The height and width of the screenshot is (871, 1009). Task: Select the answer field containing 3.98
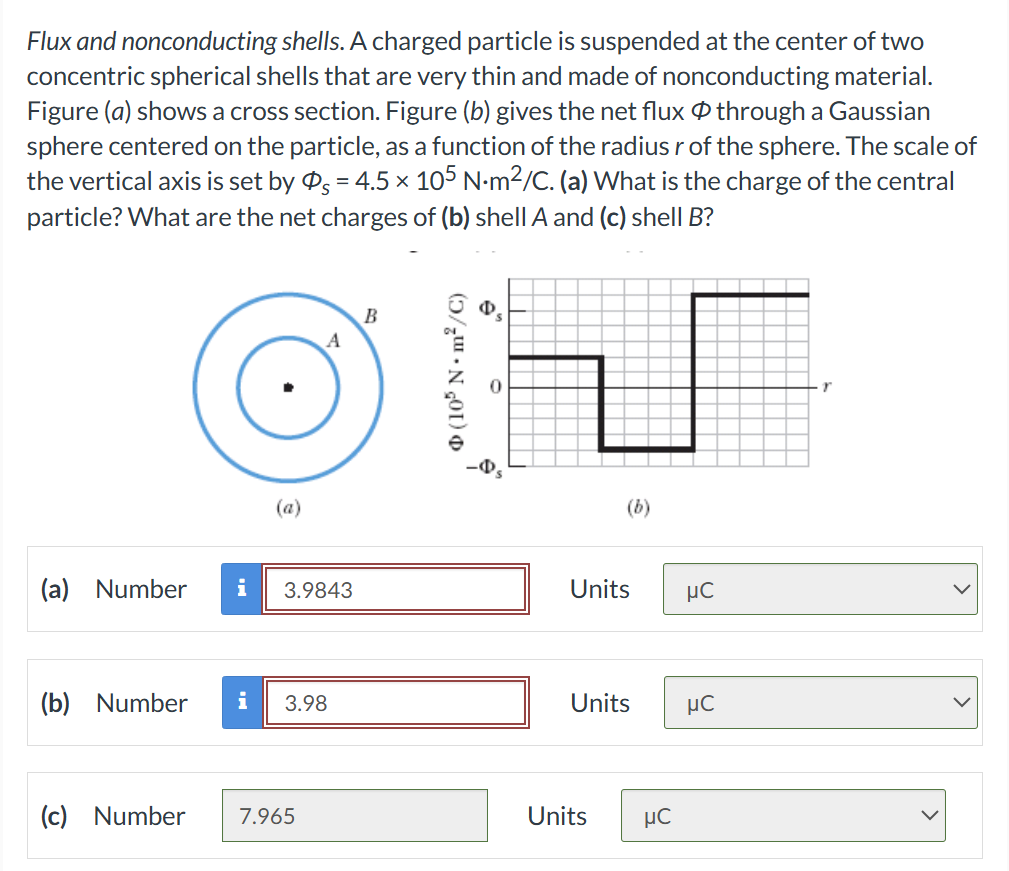click(x=394, y=703)
